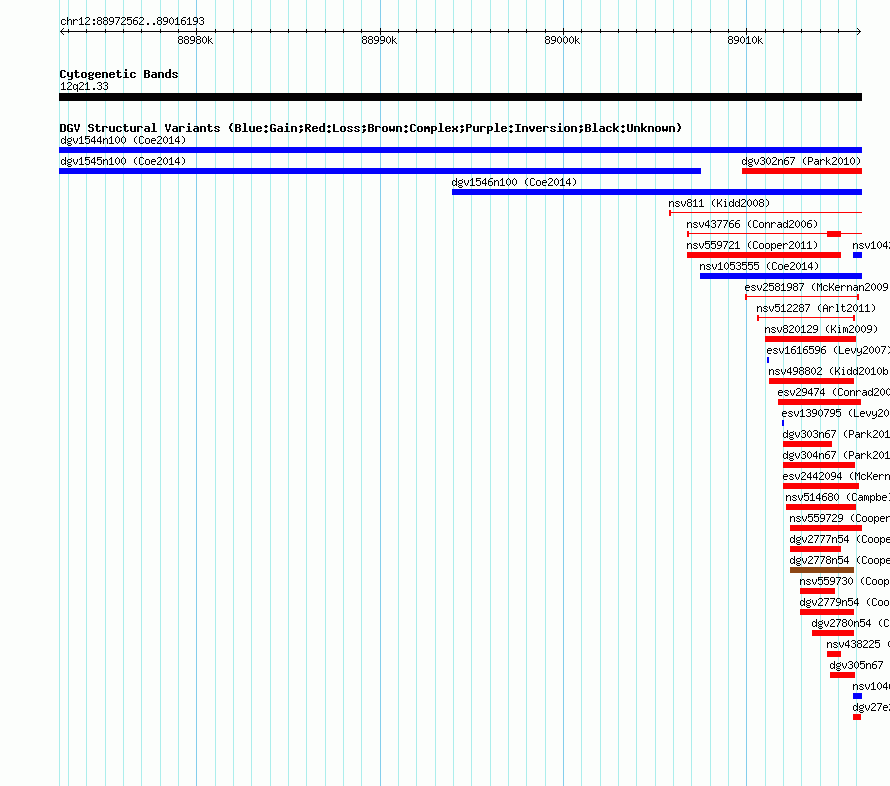
Task: Open variant nsv811 (Kidd2008) label
Action: (719, 203)
